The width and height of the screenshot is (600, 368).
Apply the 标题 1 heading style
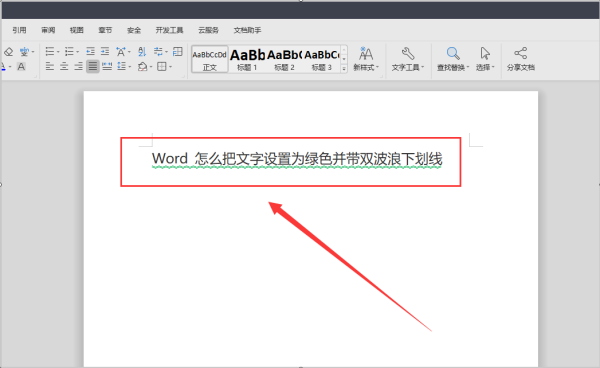tap(247, 60)
